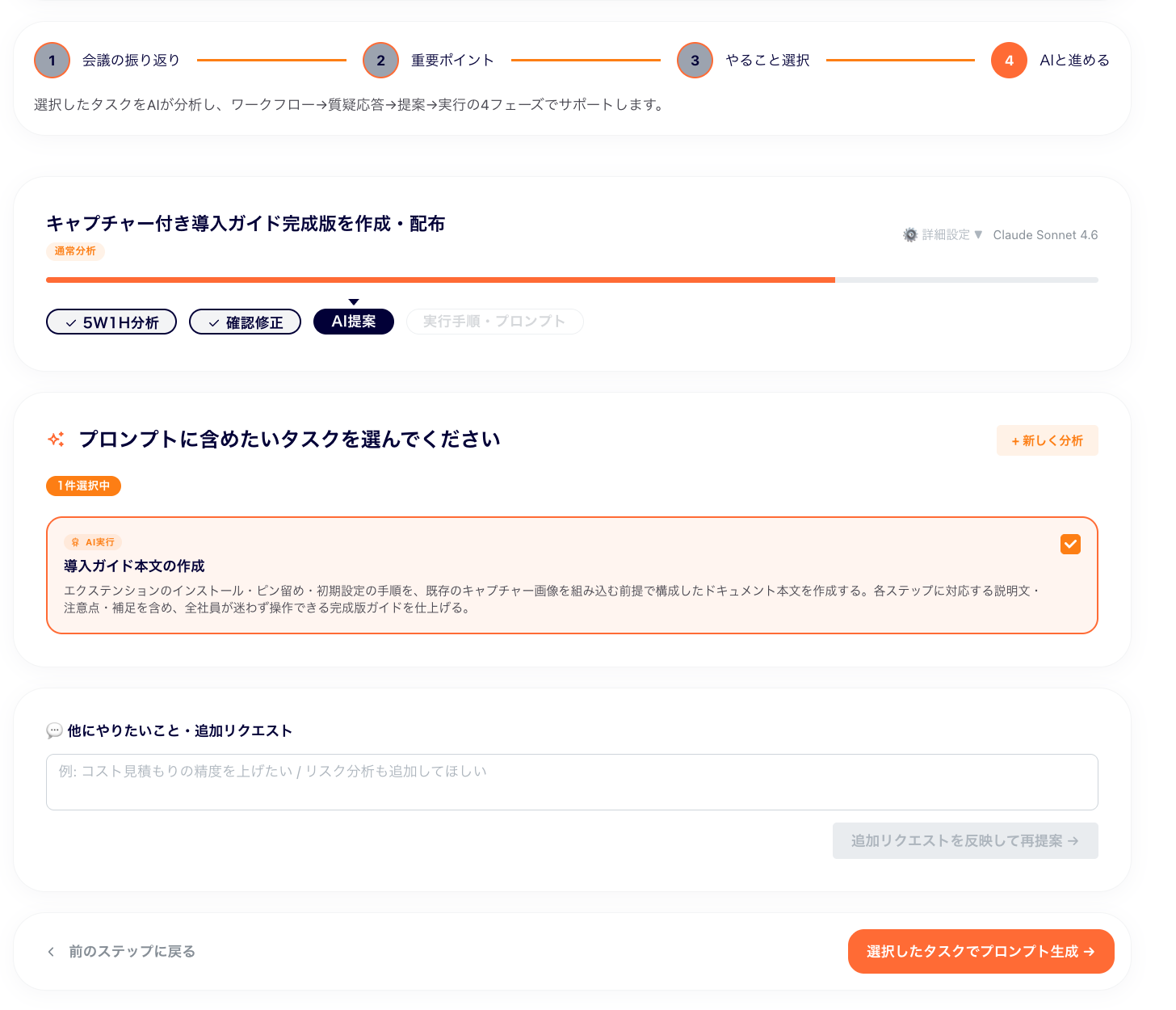Click the キャプチャー付き導入ガイド完成版を作成・配布 title
The width and height of the screenshot is (1176, 1010).
tap(246, 224)
